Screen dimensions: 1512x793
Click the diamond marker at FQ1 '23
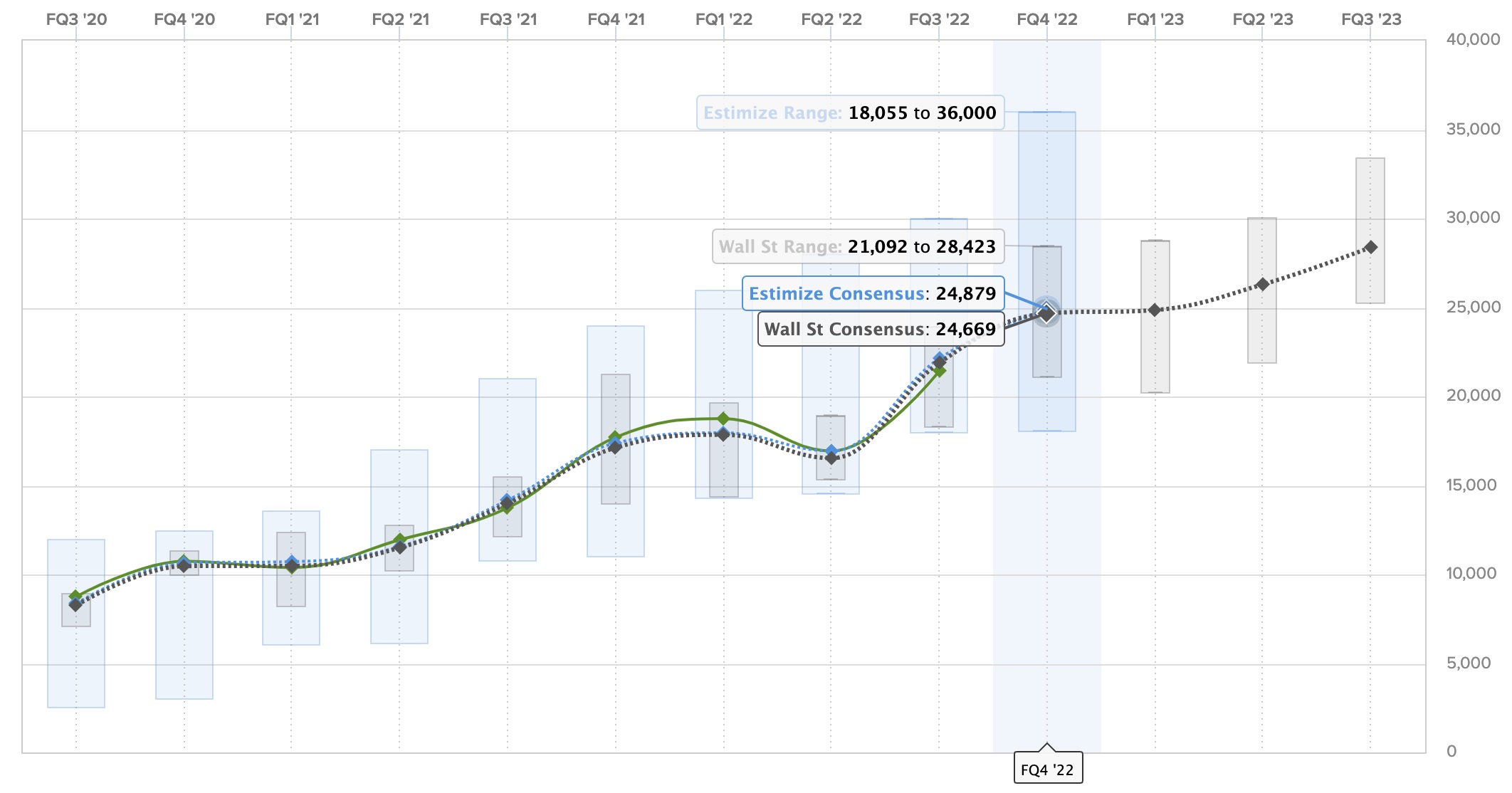(1154, 309)
